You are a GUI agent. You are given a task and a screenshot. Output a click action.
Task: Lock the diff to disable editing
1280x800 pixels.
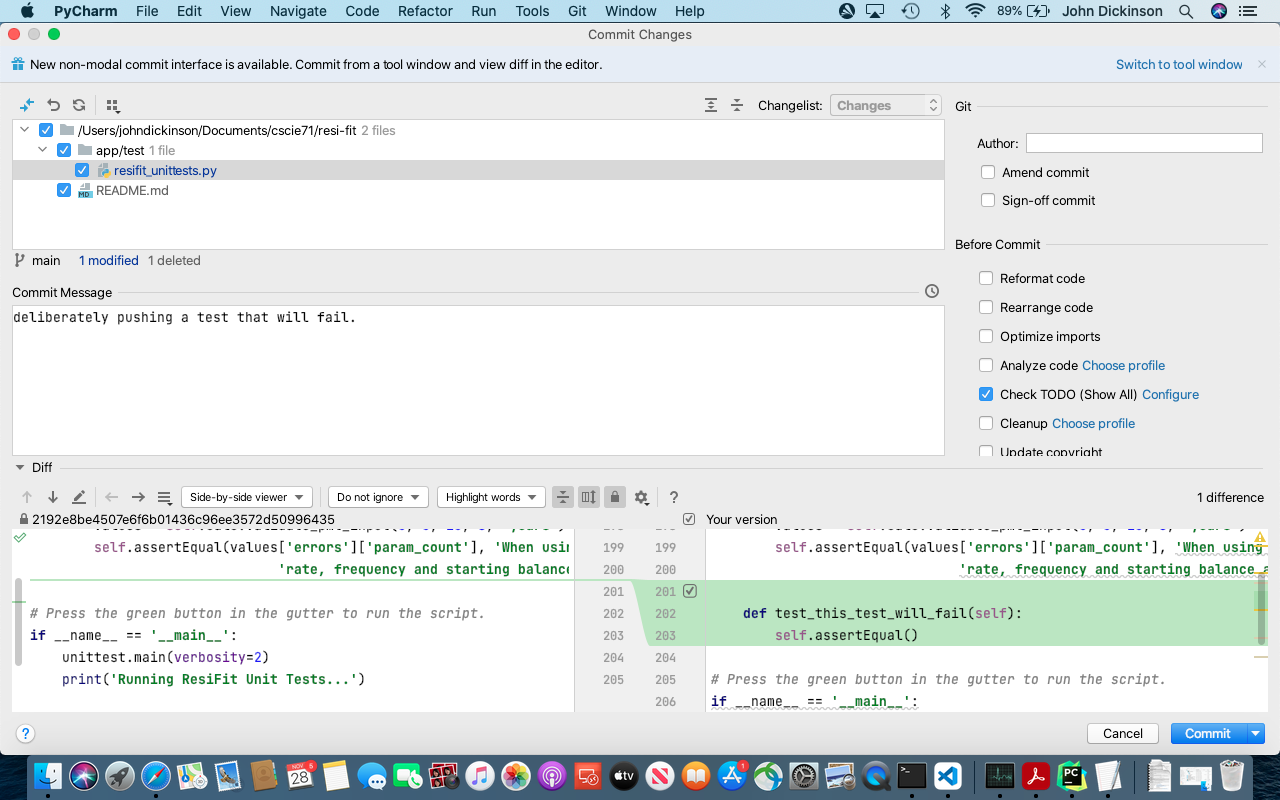(x=614, y=496)
